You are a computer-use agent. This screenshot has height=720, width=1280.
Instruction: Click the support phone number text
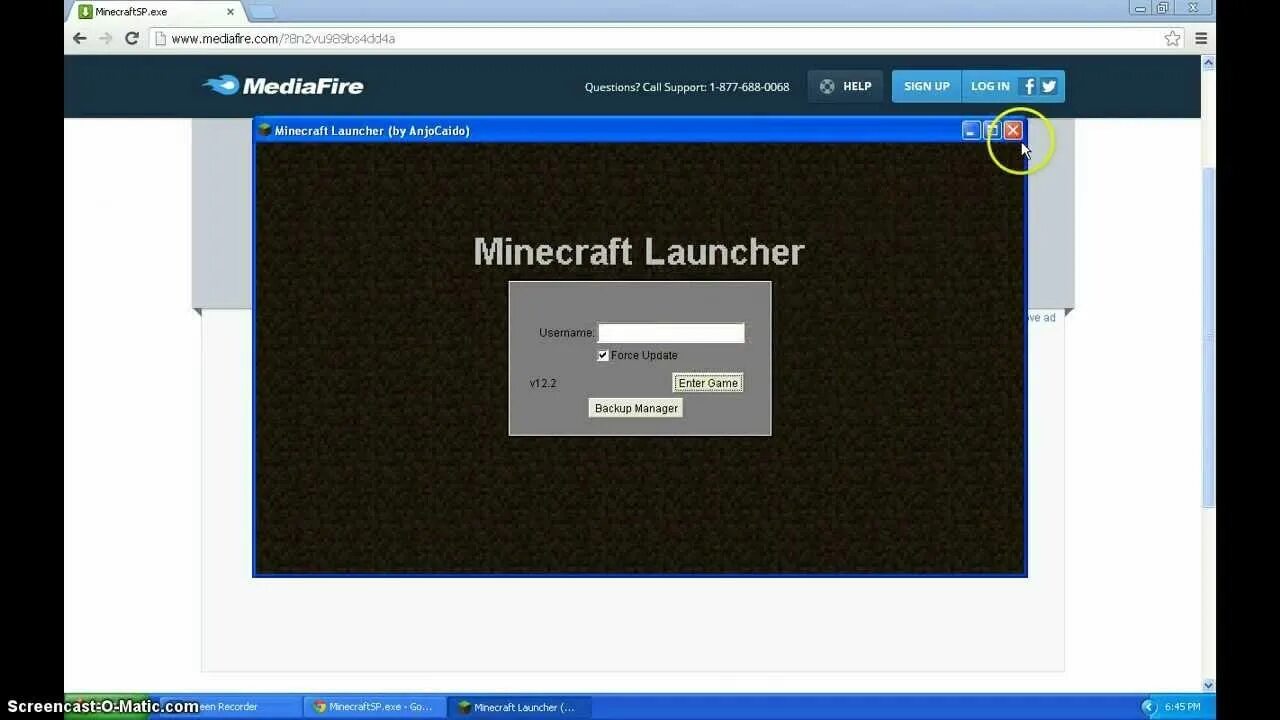pos(749,87)
